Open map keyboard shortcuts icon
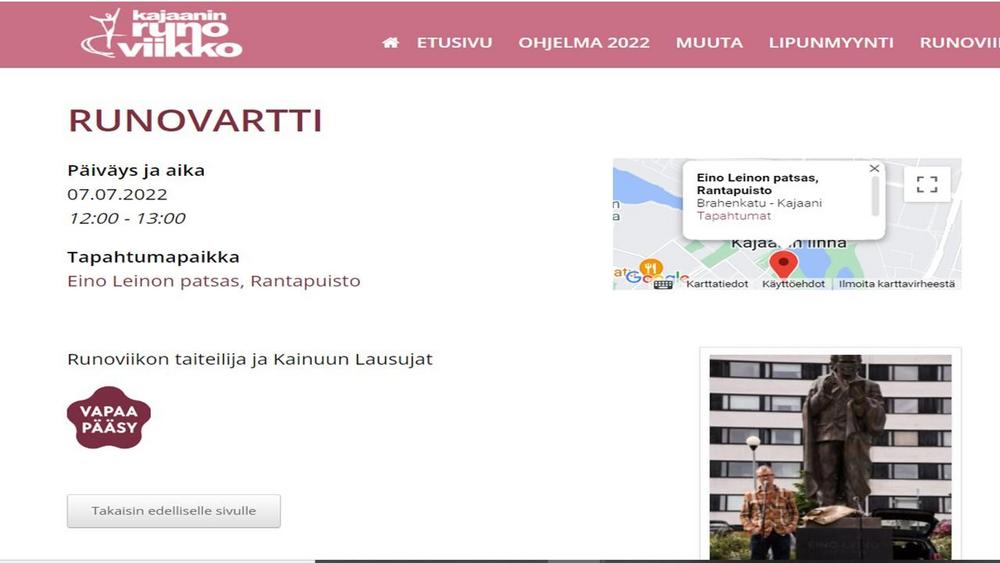 pyautogui.click(x=663, y=284)
